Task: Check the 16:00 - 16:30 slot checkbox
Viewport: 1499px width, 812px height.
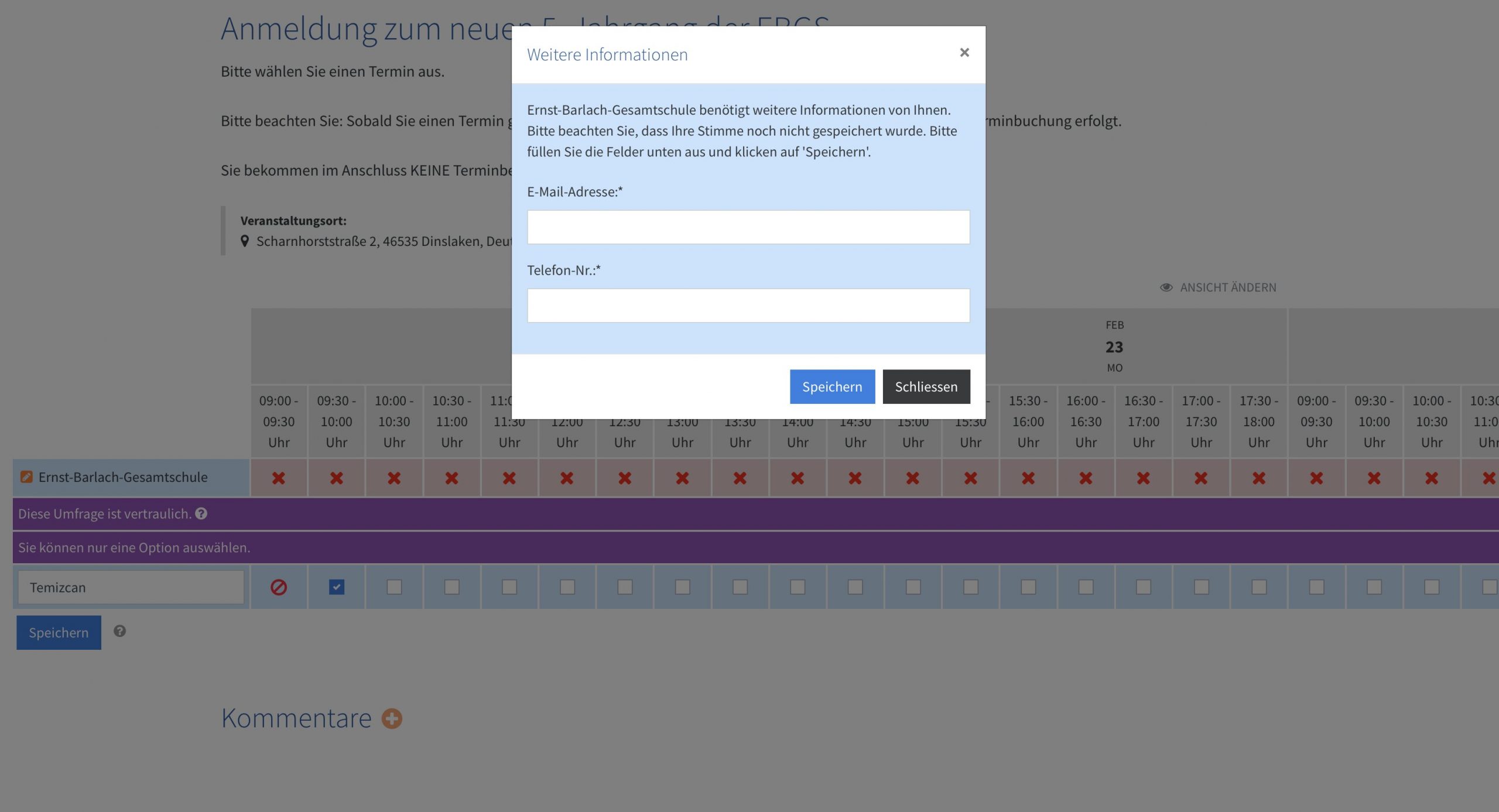Action: click(1086, 587)
